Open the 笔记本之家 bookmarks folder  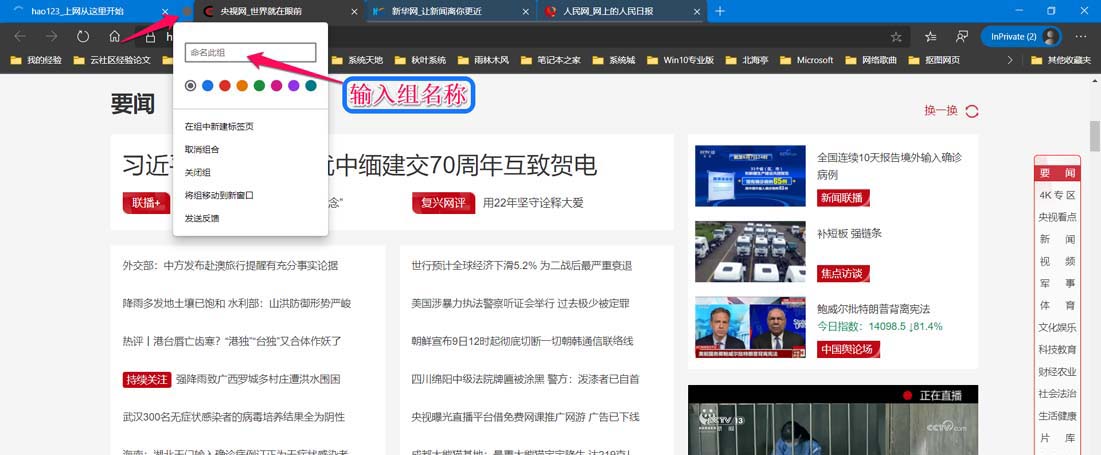pyautogui.click(x=550, y=60)
